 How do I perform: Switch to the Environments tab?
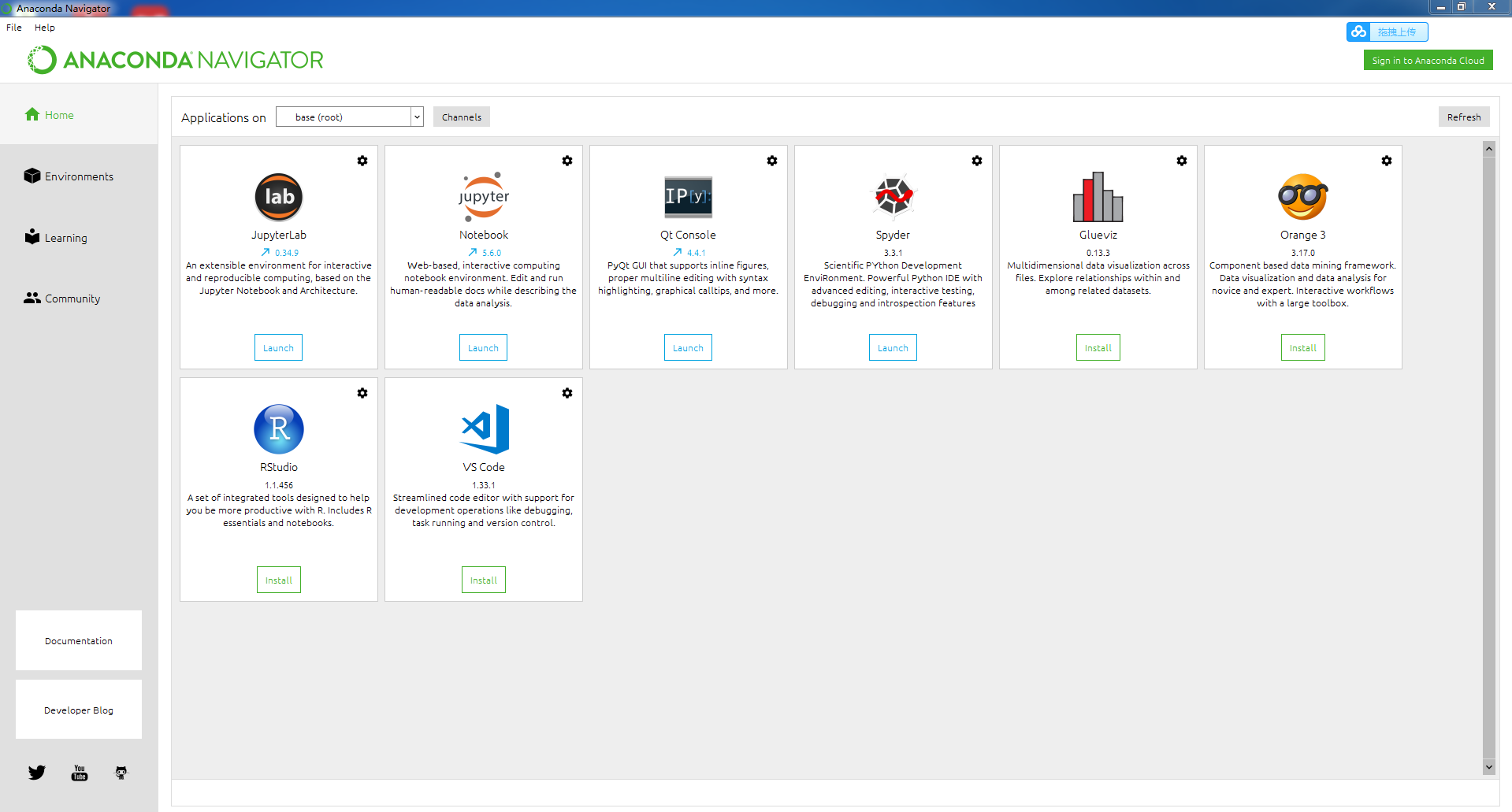pyautogui.click(x=79, y=176)
